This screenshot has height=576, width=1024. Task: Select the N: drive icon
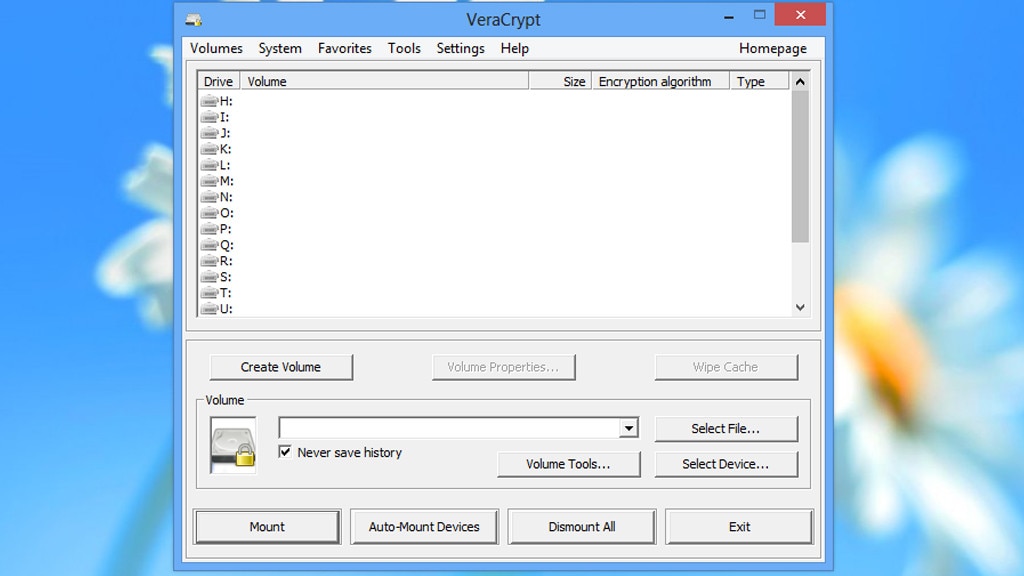tap(209, 197)
